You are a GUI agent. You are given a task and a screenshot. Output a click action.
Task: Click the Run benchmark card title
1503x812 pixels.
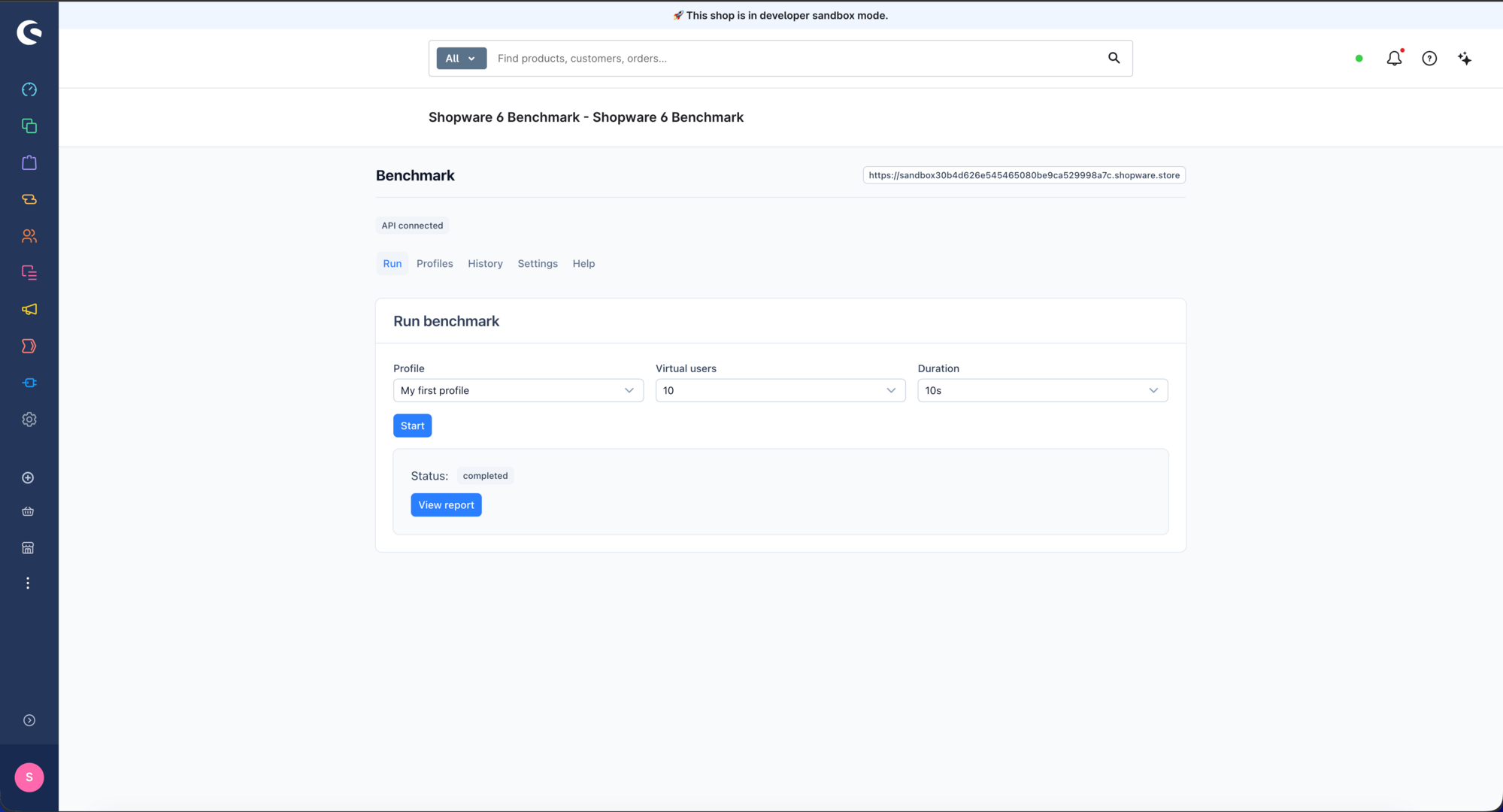point(446,321)
